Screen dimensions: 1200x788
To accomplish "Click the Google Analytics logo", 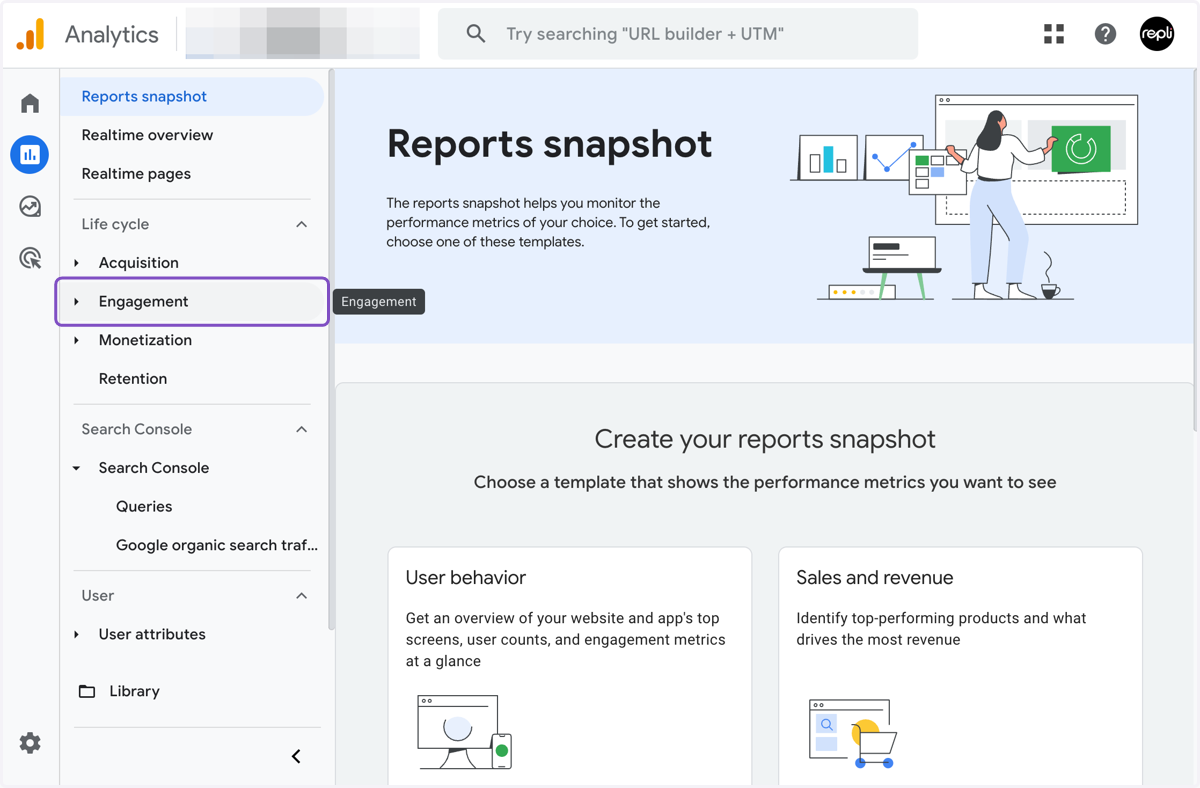I will pyautogui.click(x=31, y=34).
